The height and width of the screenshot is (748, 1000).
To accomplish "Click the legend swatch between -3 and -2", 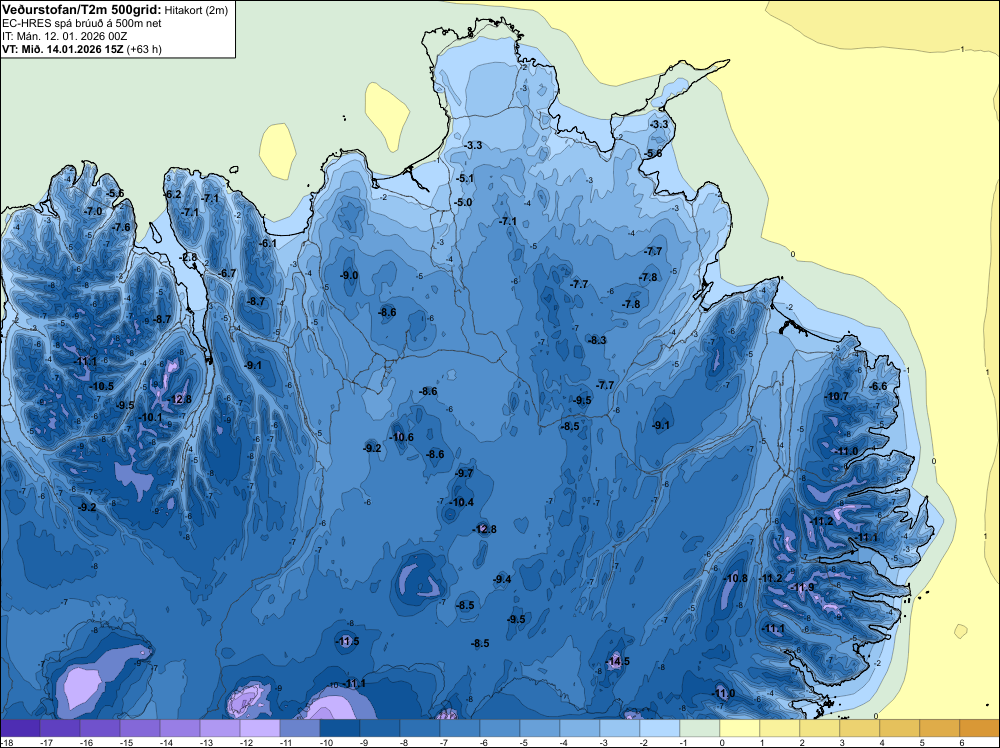I will [620, 728].
